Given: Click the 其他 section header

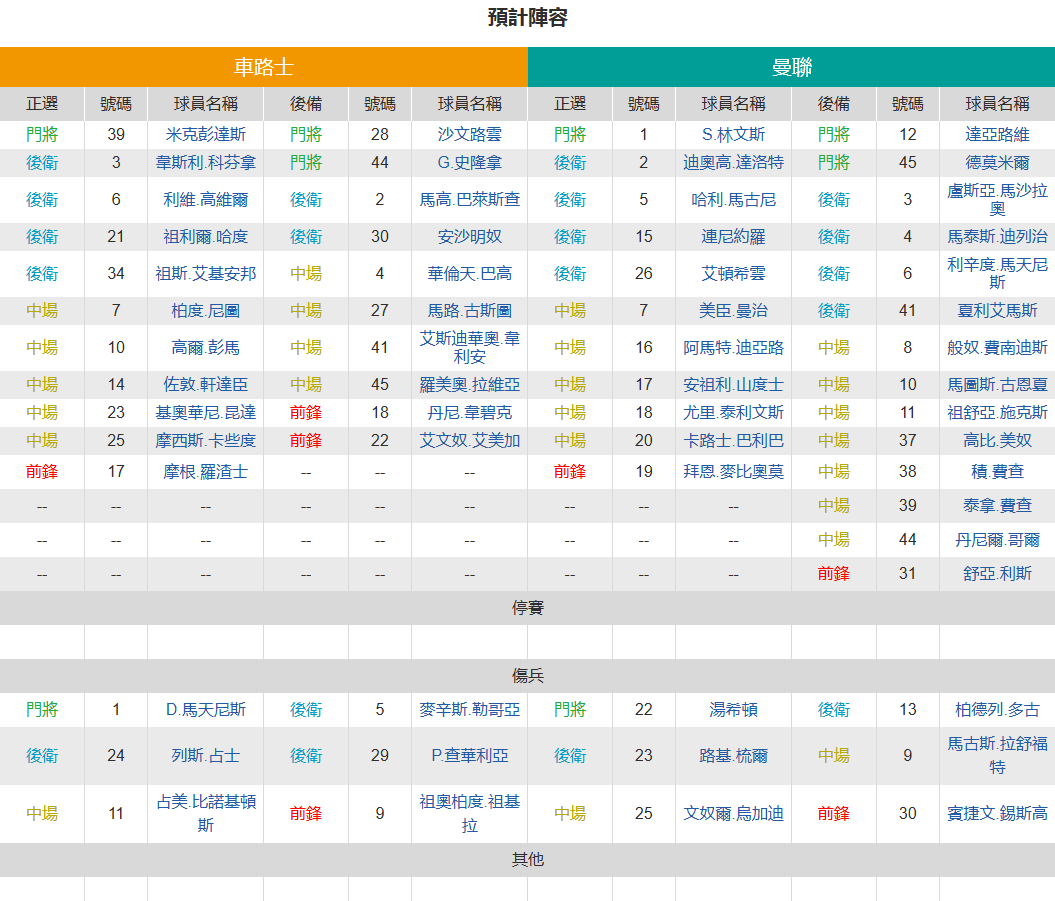Looking at the screenshot, I should (x=528, y=859).
